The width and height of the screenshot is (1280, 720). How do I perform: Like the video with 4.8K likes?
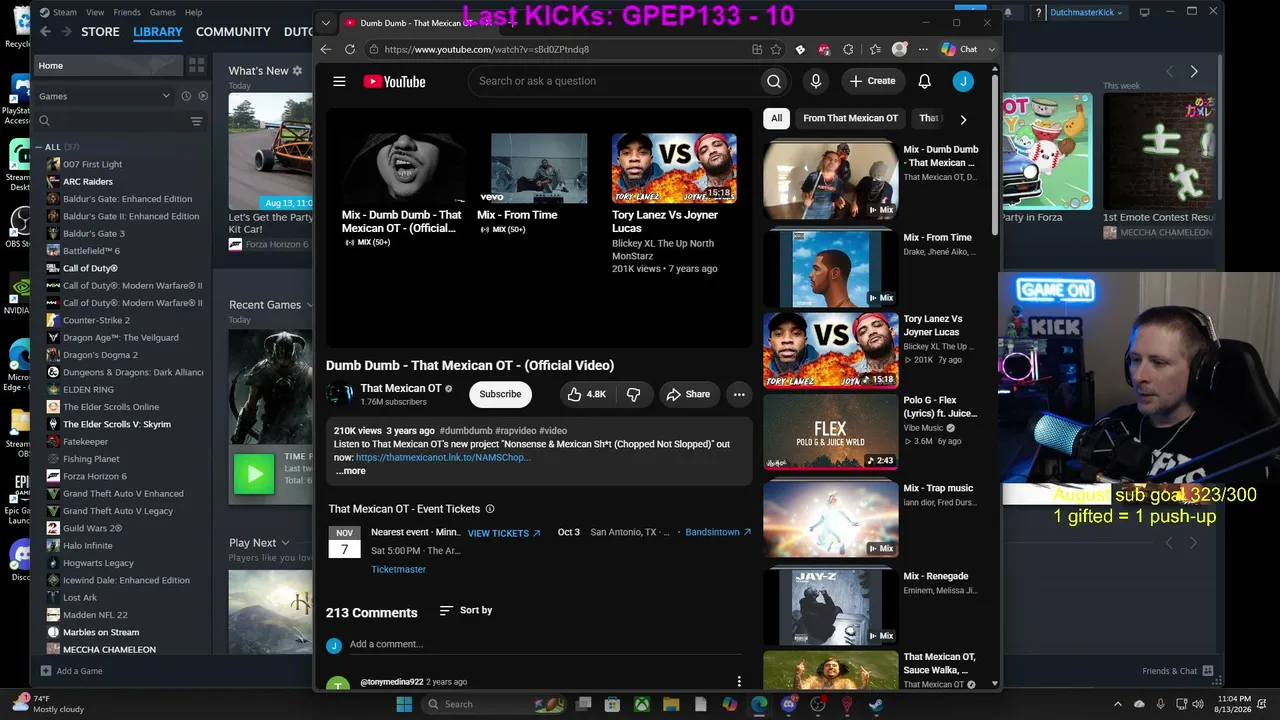pos(587,394)
